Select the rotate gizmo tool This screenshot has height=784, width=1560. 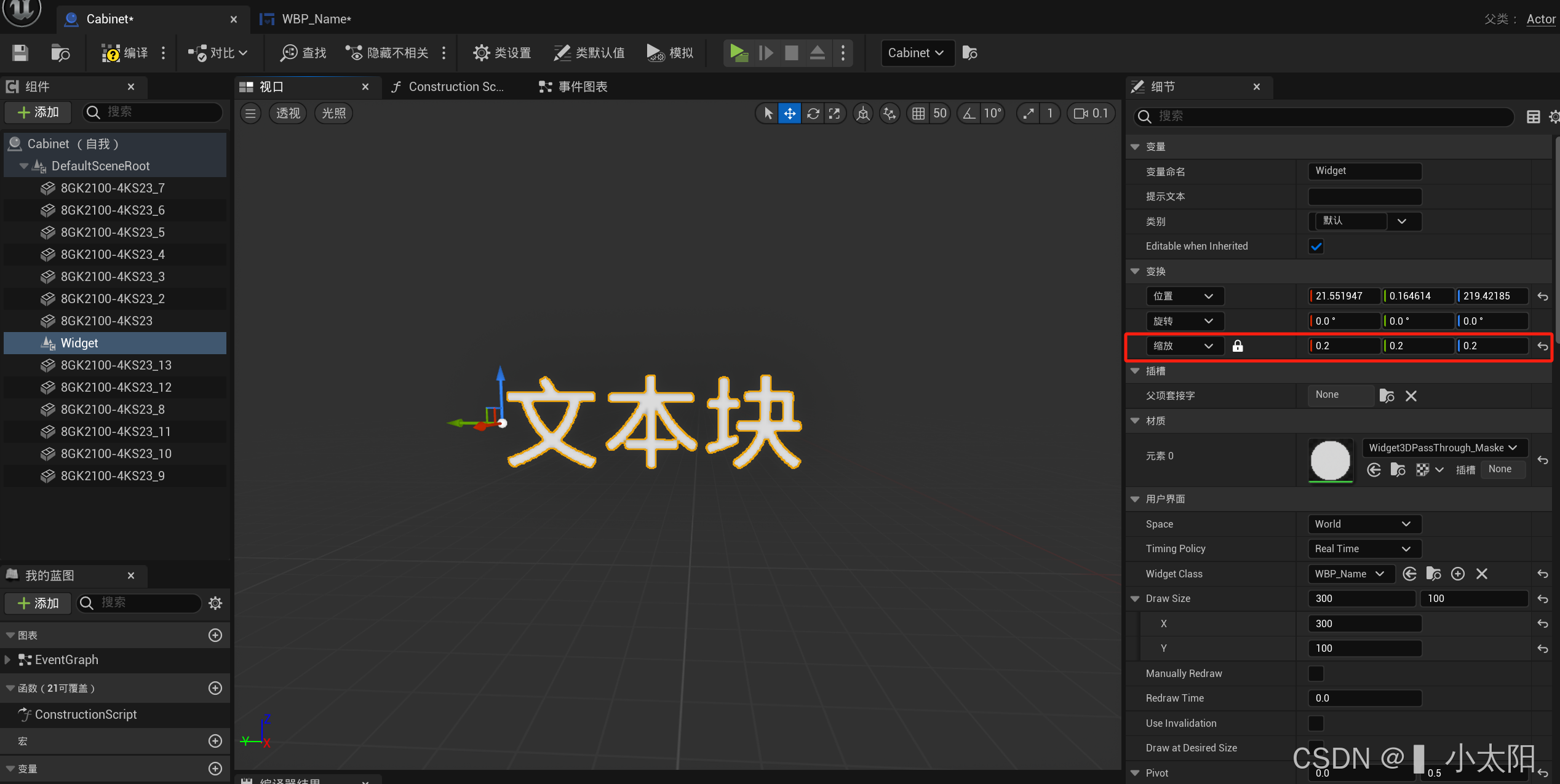[x=813, y=113]
